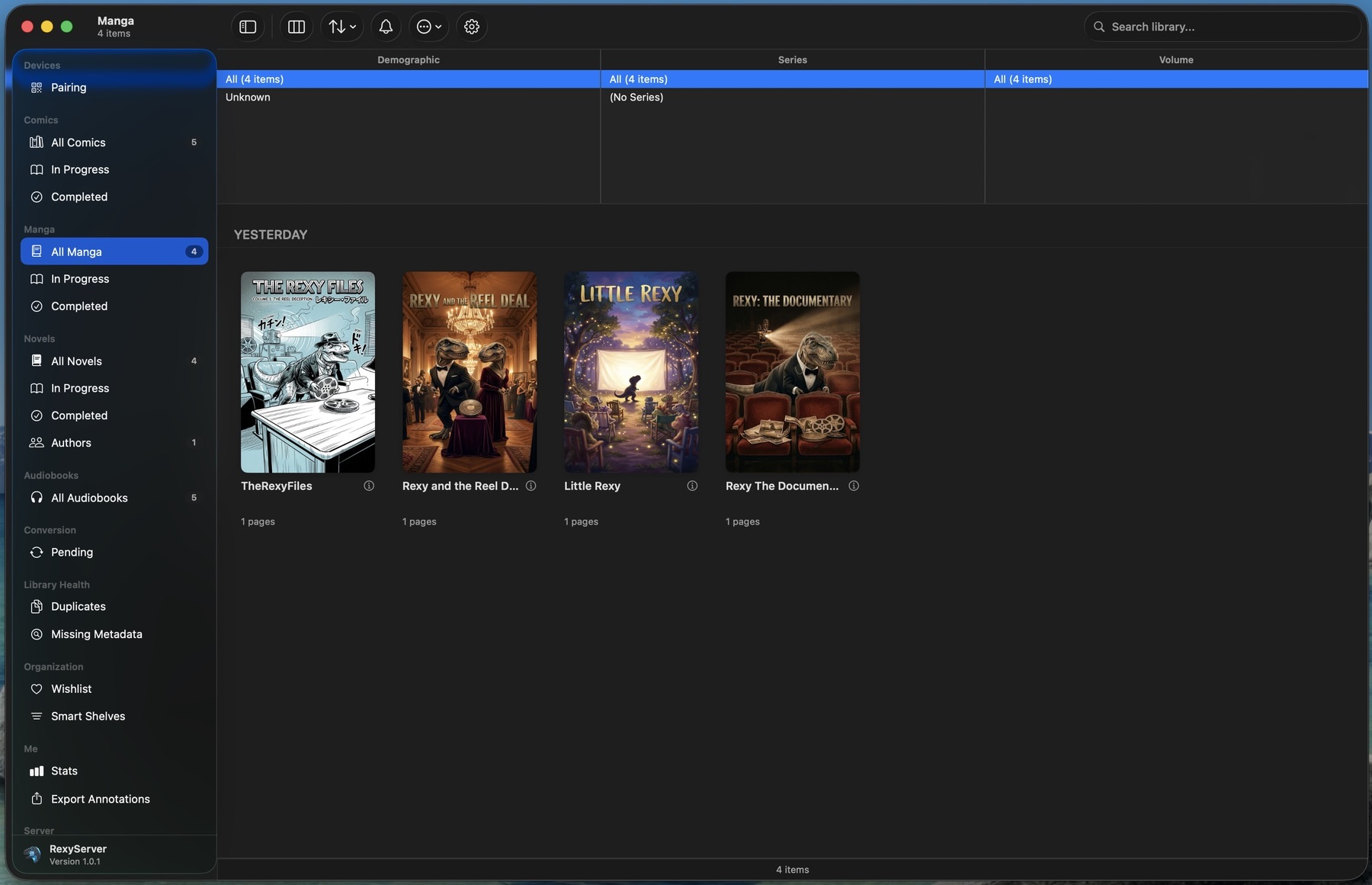
Task: Click the Series column header
Action: pos(793,59)
